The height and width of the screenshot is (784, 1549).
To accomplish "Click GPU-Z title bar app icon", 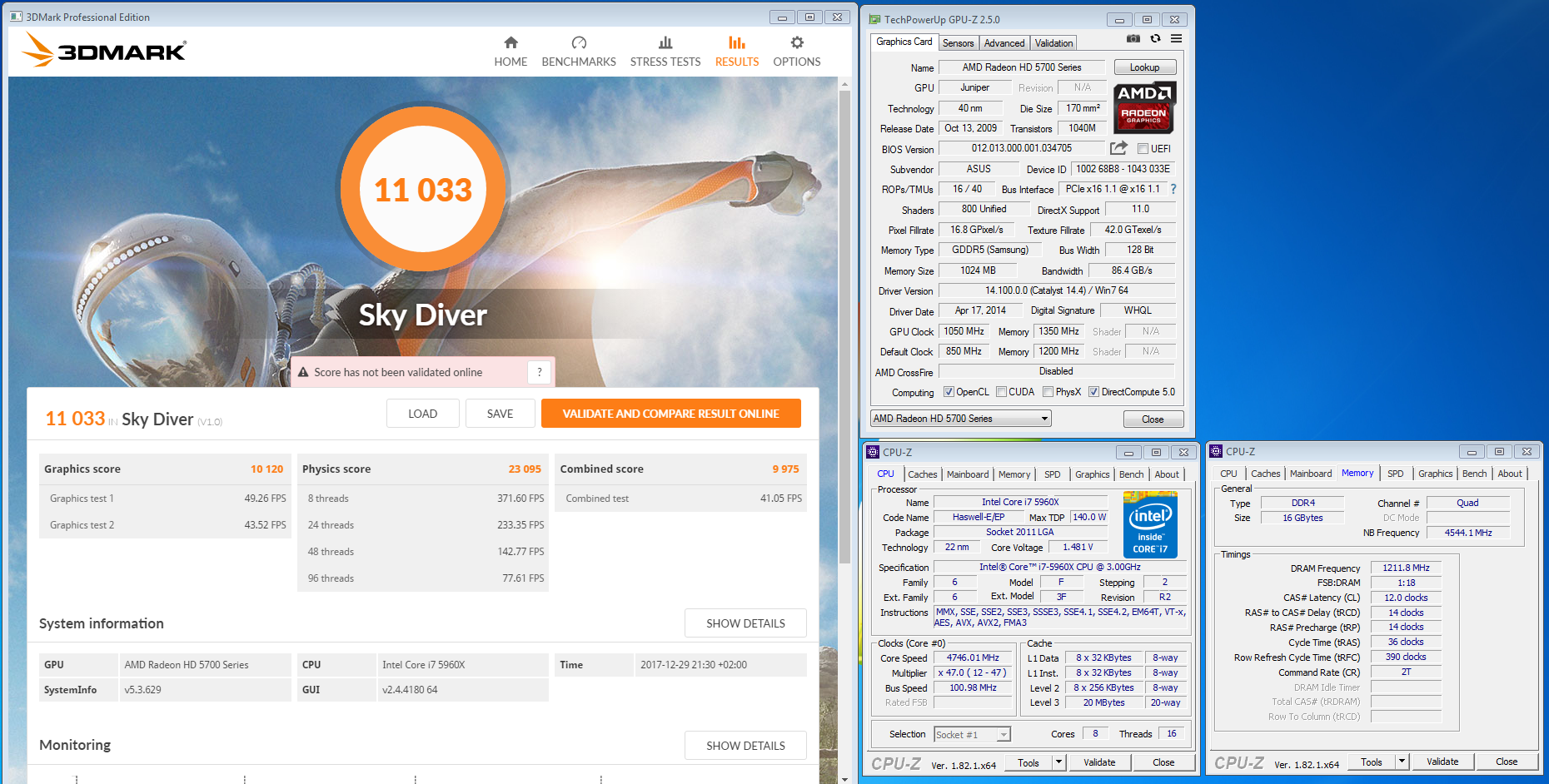I will 874,19.
